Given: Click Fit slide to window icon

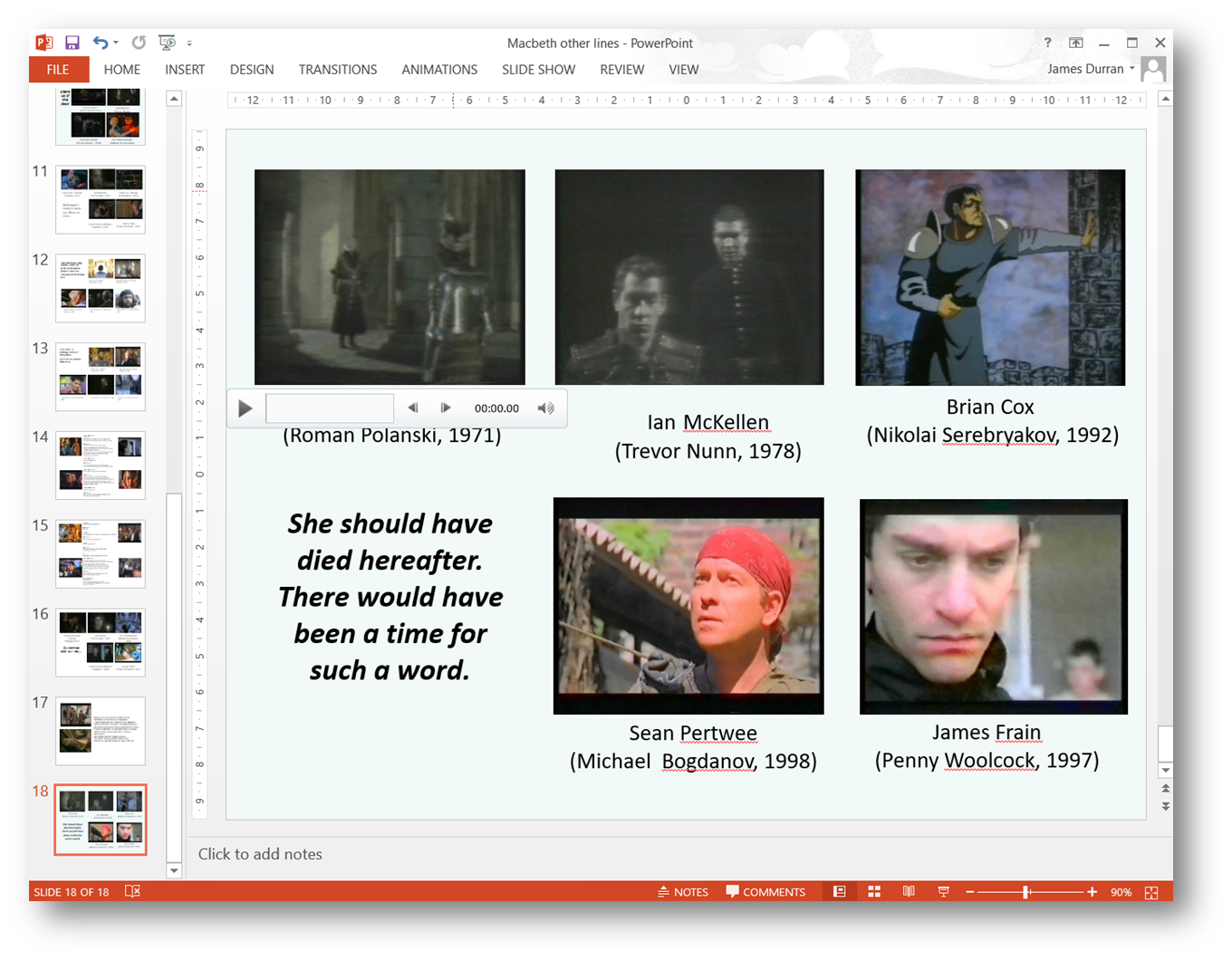Looking at the screenshot, I should (1151, 892).
